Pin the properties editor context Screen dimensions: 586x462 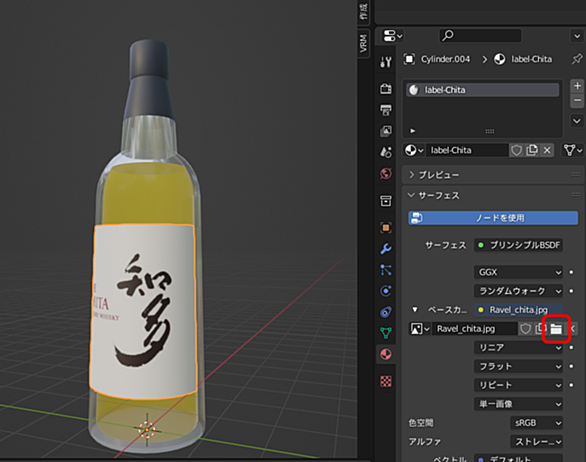(577, 59)
